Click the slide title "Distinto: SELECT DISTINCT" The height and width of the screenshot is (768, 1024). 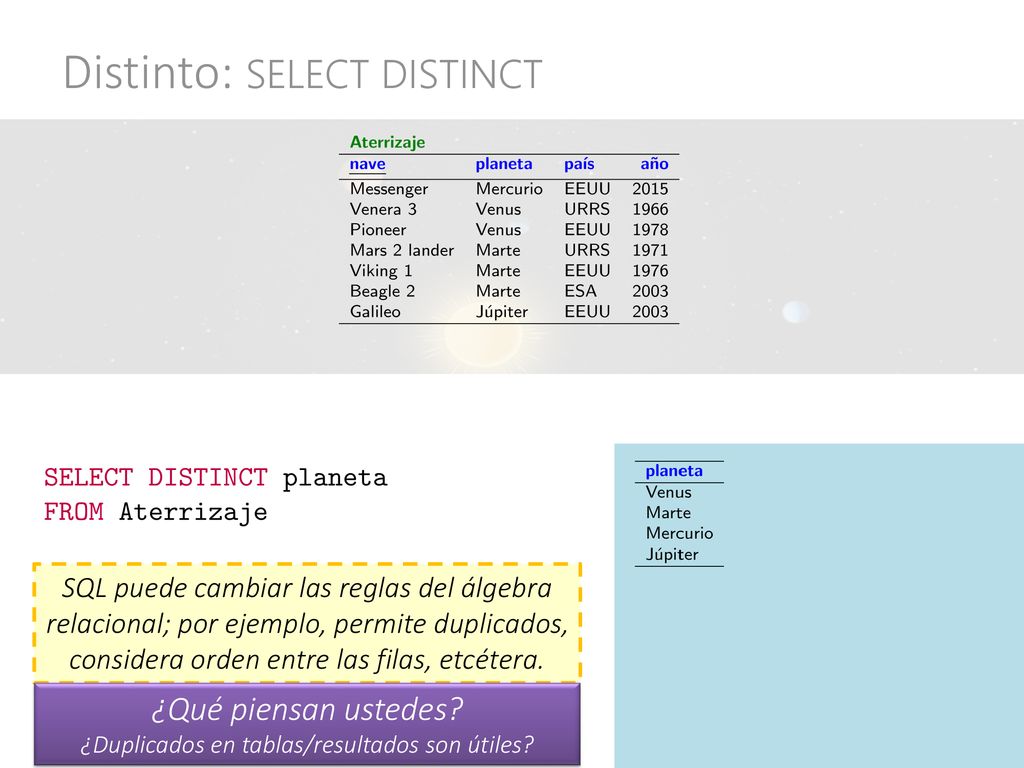click(x=302, y=72)
